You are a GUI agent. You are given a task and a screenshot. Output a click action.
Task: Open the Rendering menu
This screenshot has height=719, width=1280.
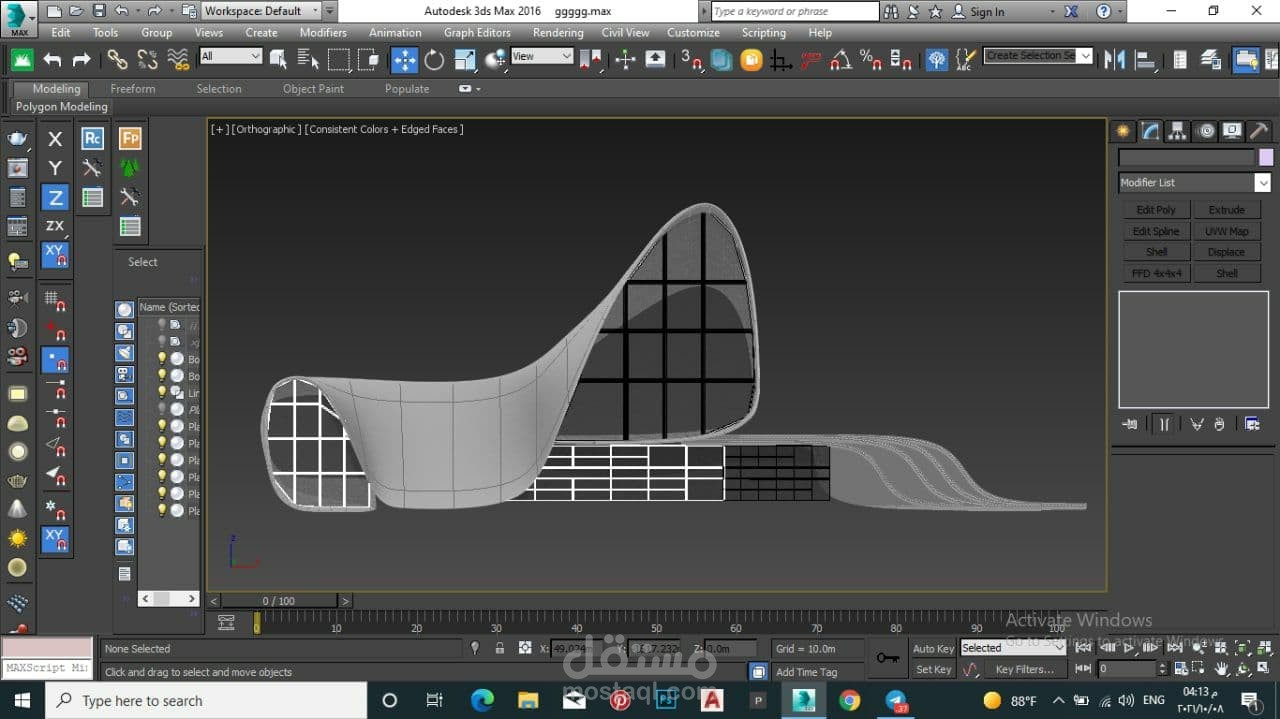click(x=557, y=32)
